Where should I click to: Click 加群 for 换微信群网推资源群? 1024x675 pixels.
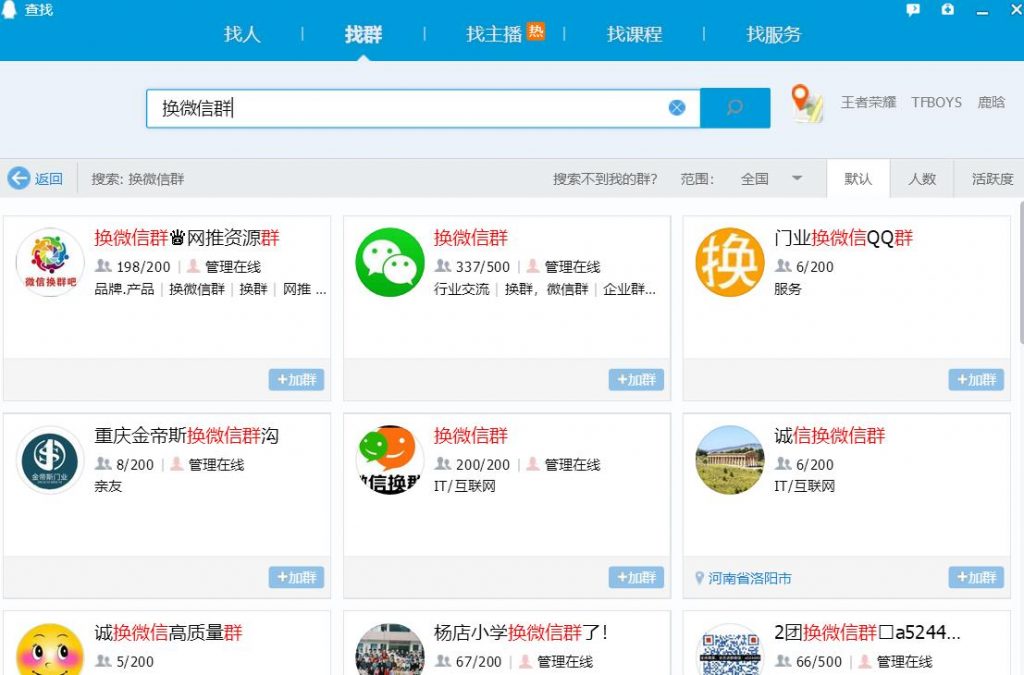pyautogui.click(x=296, y=379)
